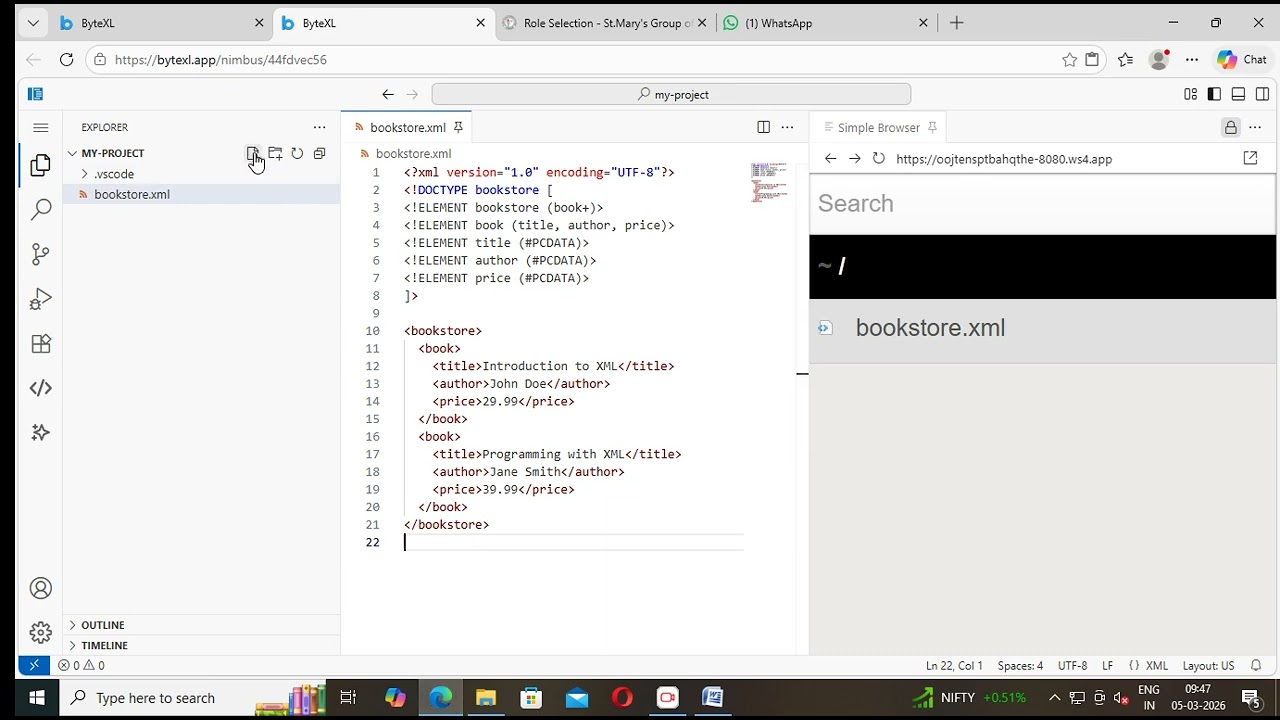Add page to favorites star in Edge
The image size is (1280, 720).
tap(1069, 60)
